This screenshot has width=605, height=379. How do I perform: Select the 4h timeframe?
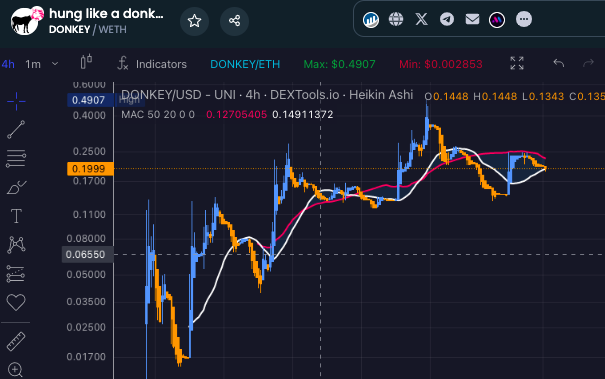click(8, 64)
